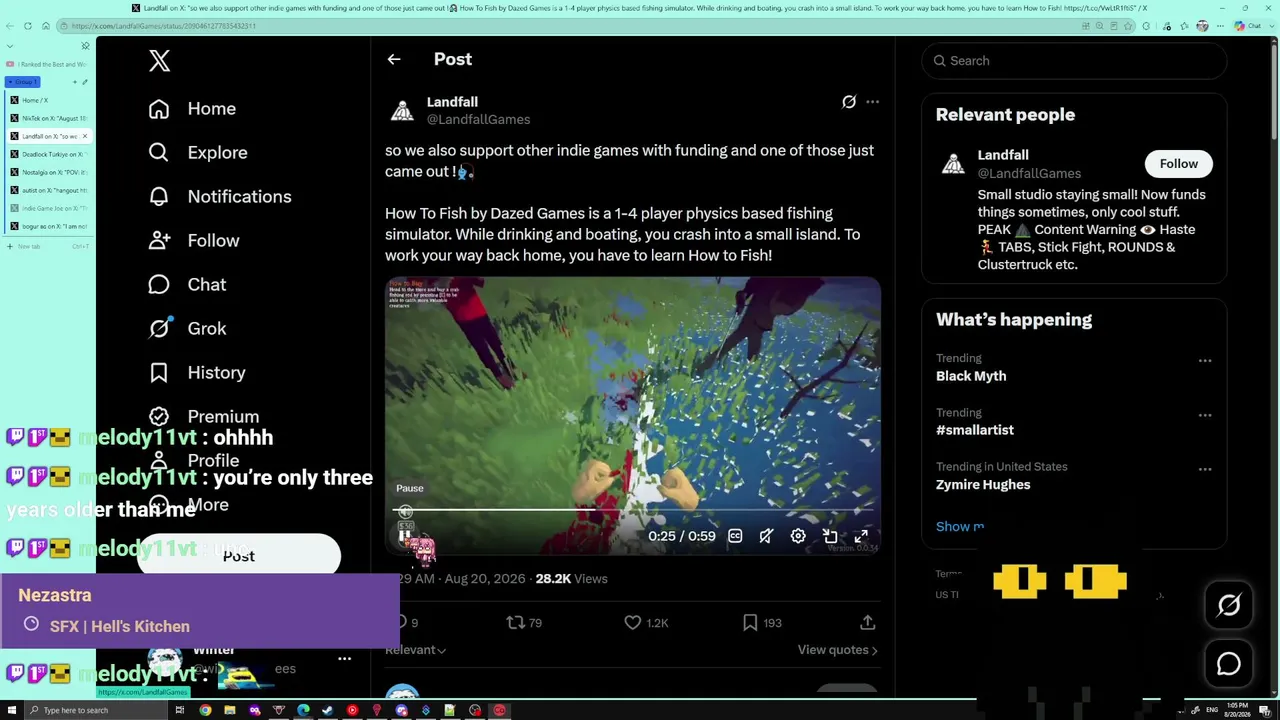Collapse the Group 1 tab group
Image resolution: width=1280 pixels, height=720 pixels.
[23, 82]
